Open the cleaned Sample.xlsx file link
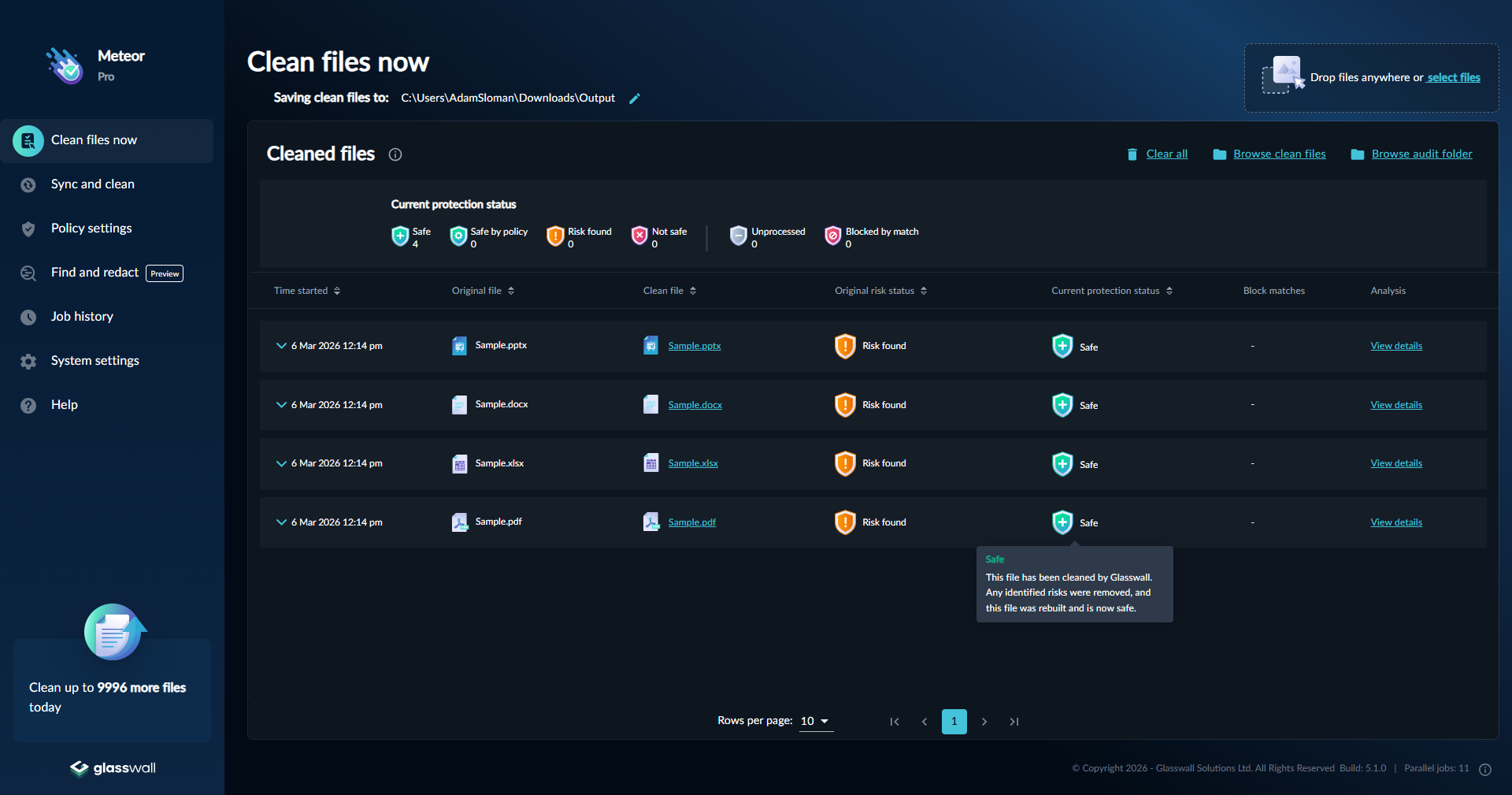The width and height of the screenshot is (1512, 795). click(693, 463)
